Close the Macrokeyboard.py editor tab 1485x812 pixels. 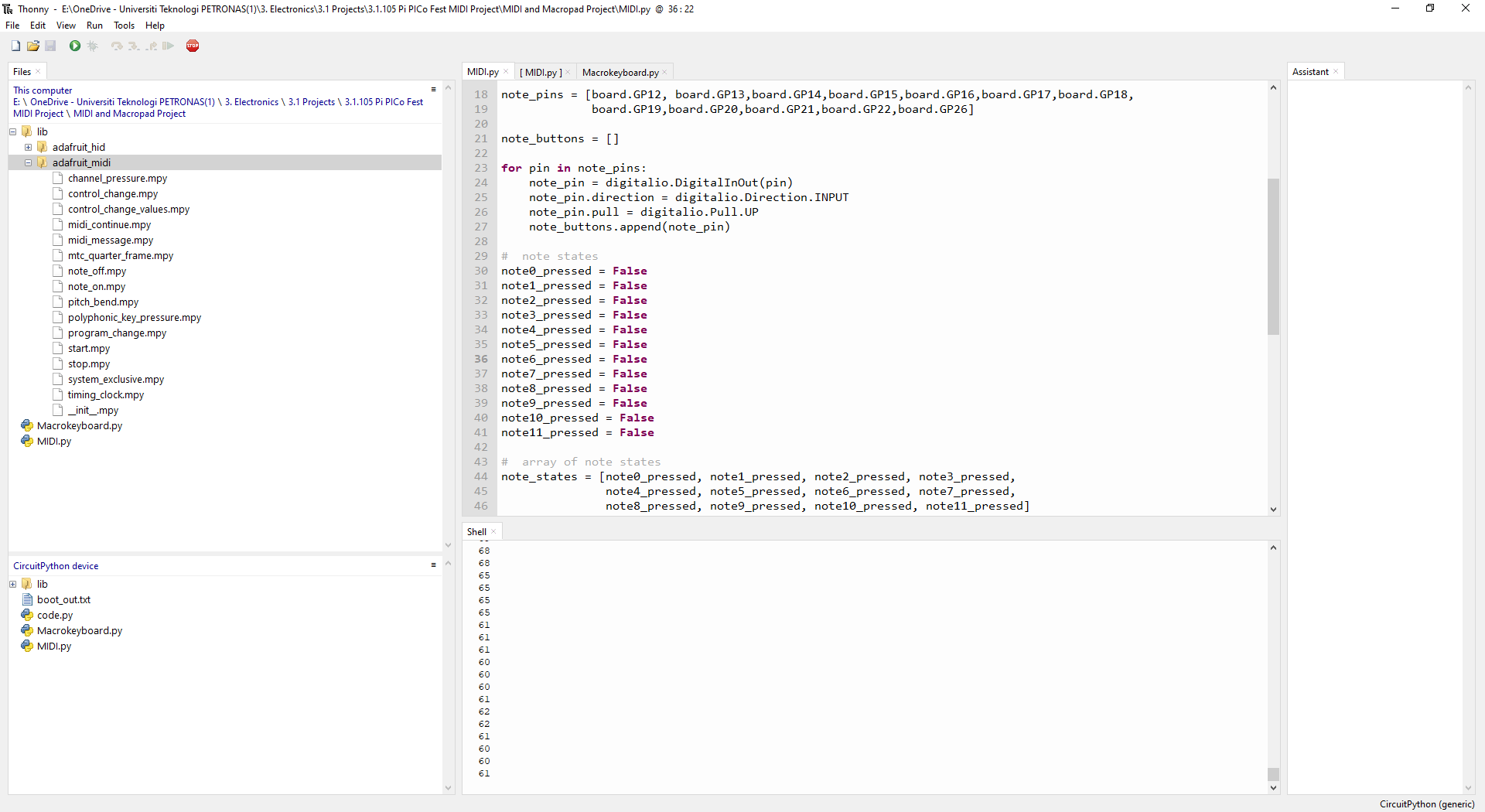(x=664, y=73)
